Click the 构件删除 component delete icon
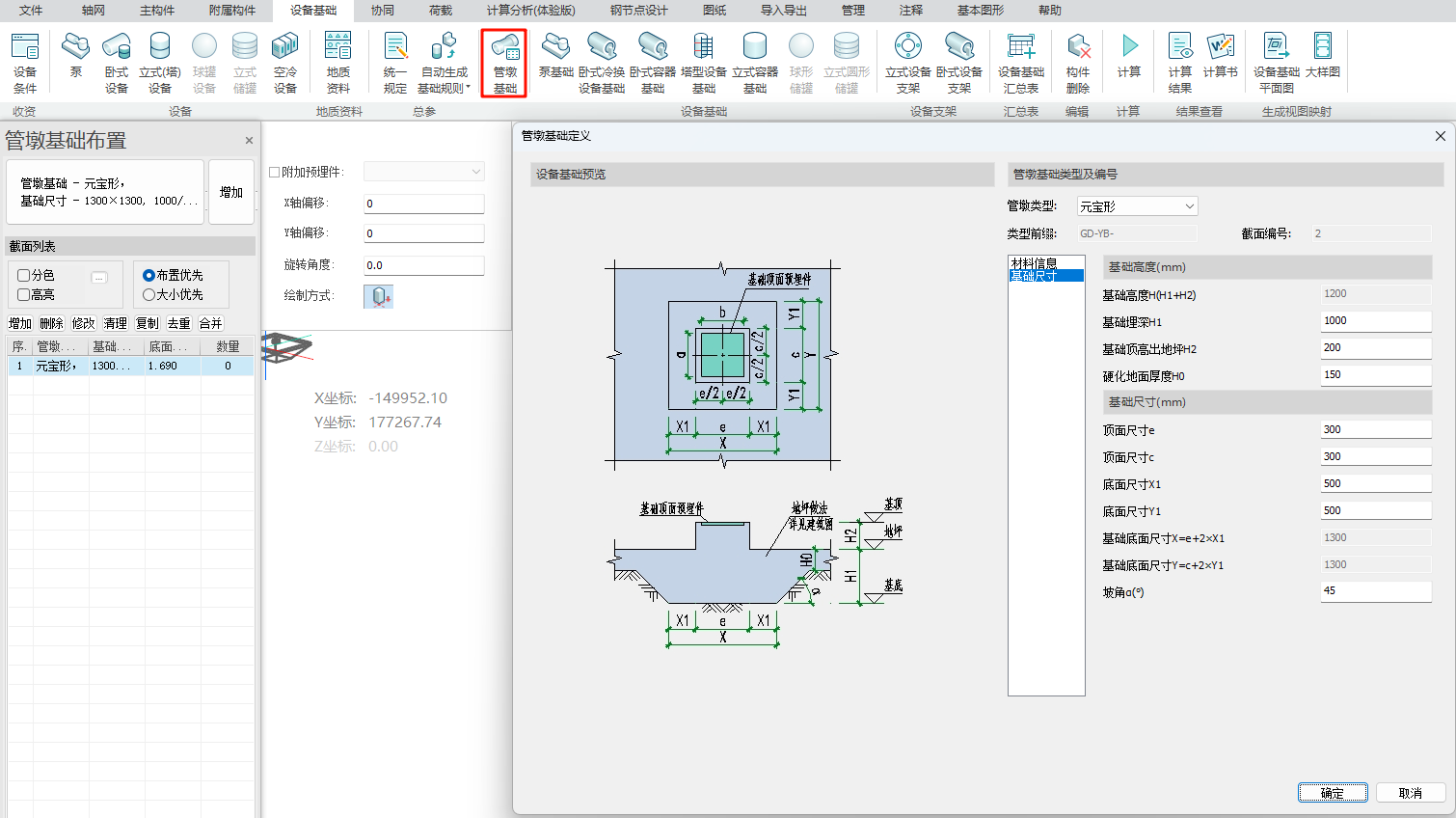This screenshot has height=818, width=1456. click(x=1078, y=62)
